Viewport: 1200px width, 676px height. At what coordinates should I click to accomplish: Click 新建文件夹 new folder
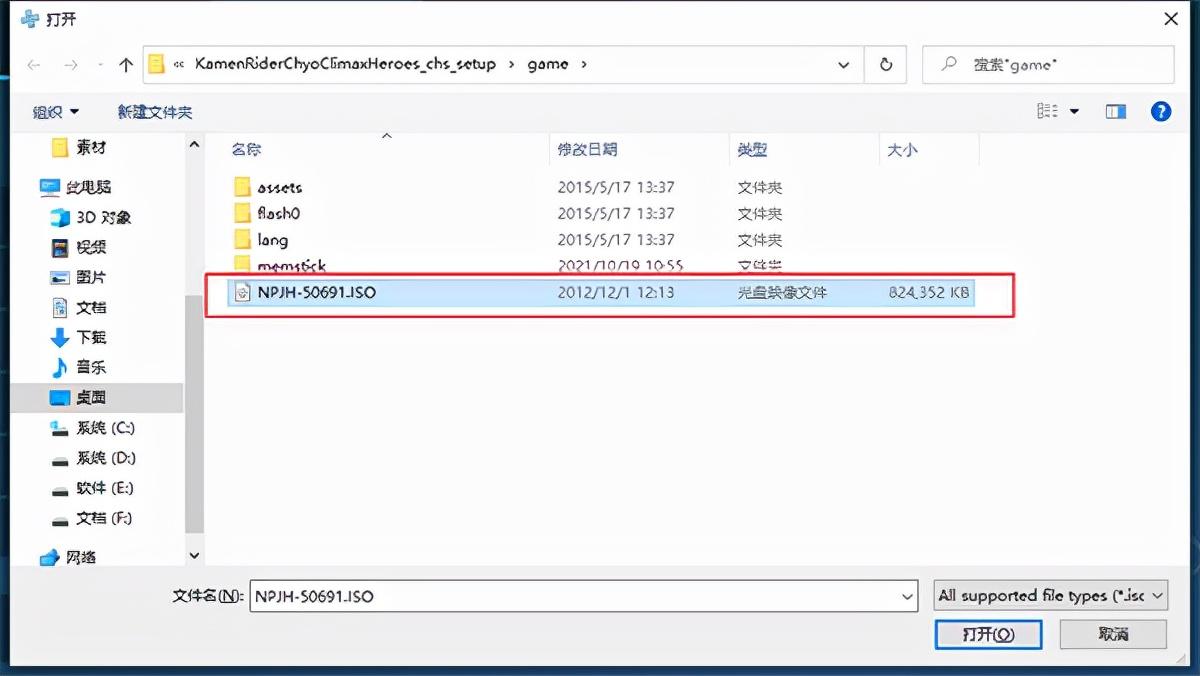(155, 112)
